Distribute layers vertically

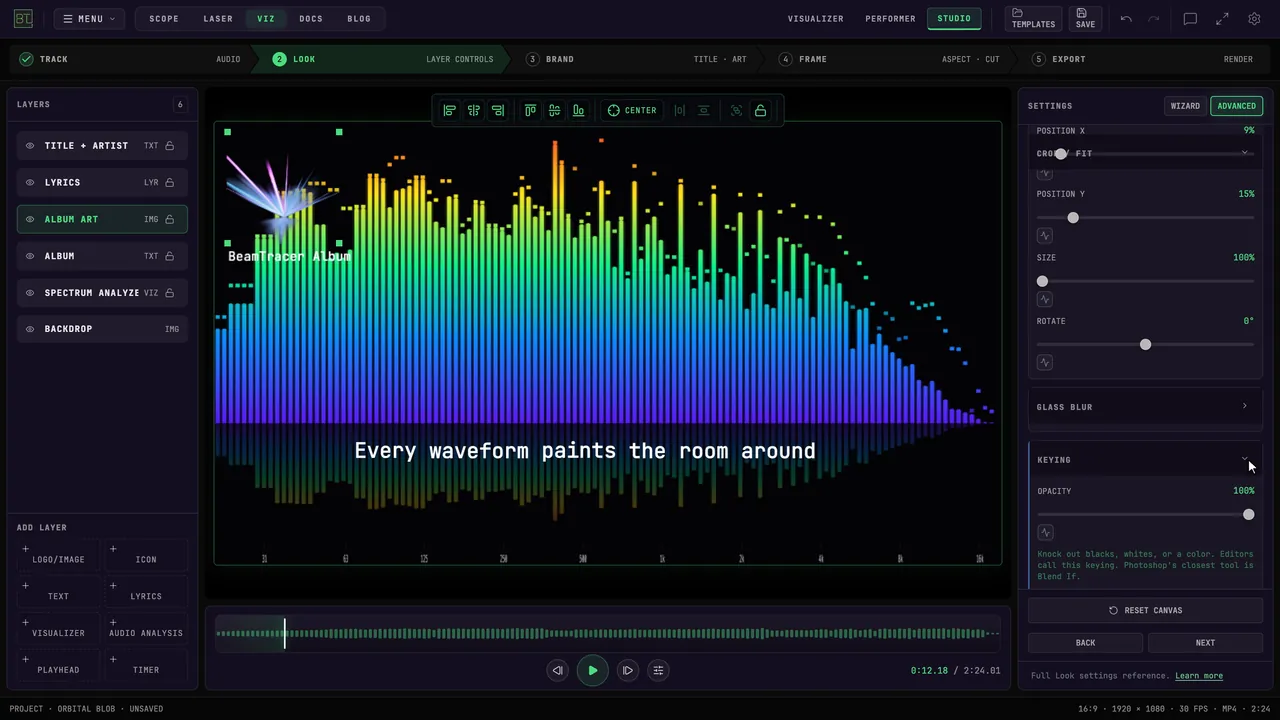pyautogui.click(x=704, y=110)
